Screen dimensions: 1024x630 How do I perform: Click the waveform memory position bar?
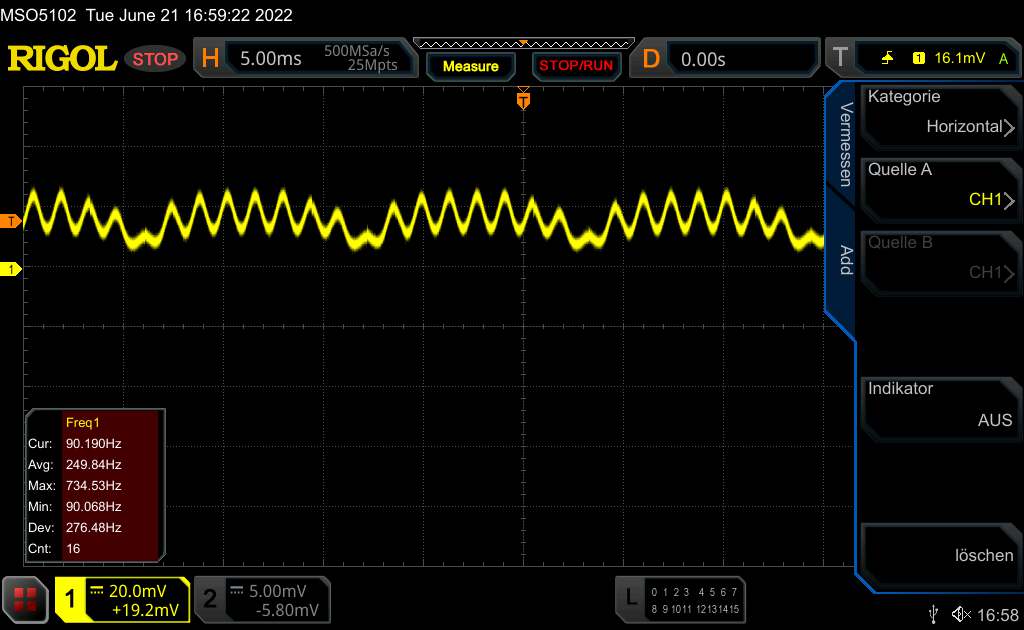pos(523,43)
